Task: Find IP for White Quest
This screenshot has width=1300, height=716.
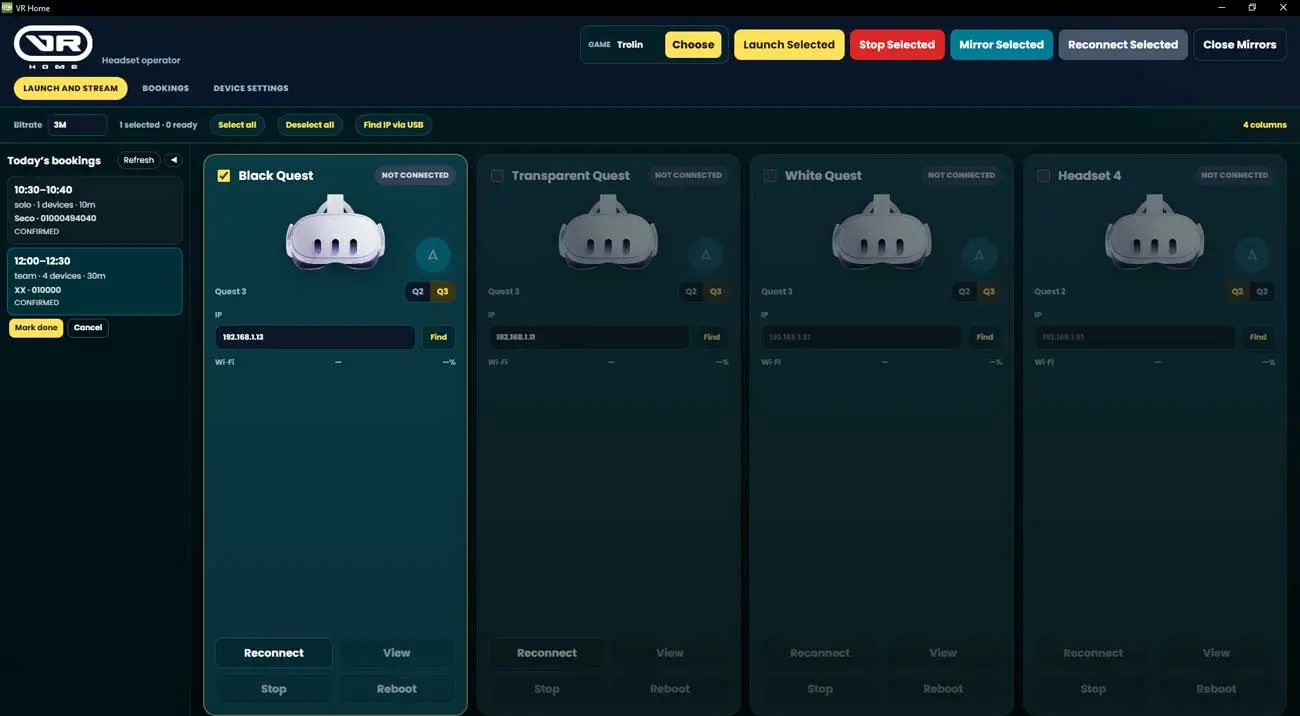Action: coord(984,337)
